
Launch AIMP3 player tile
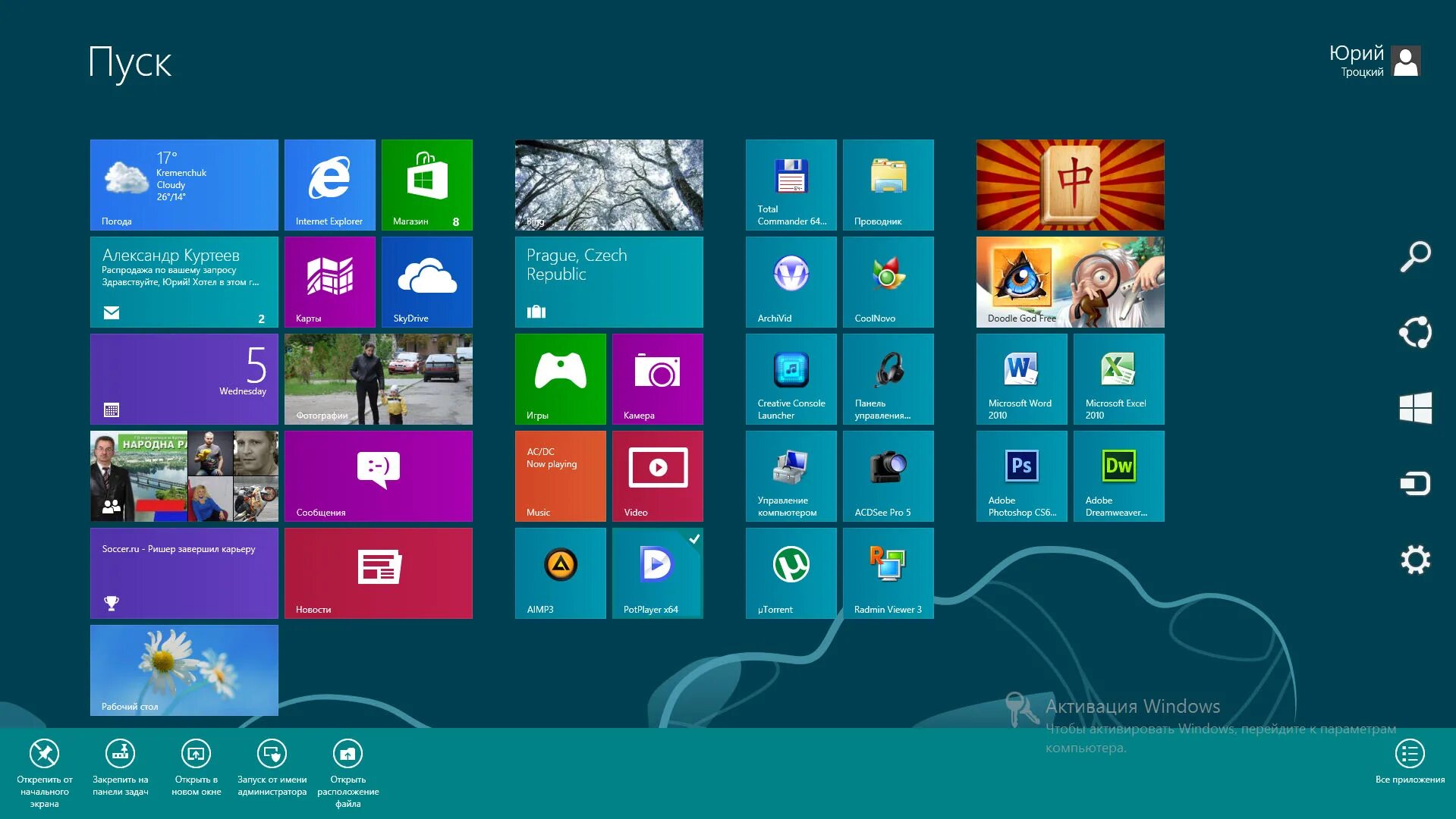561,573
